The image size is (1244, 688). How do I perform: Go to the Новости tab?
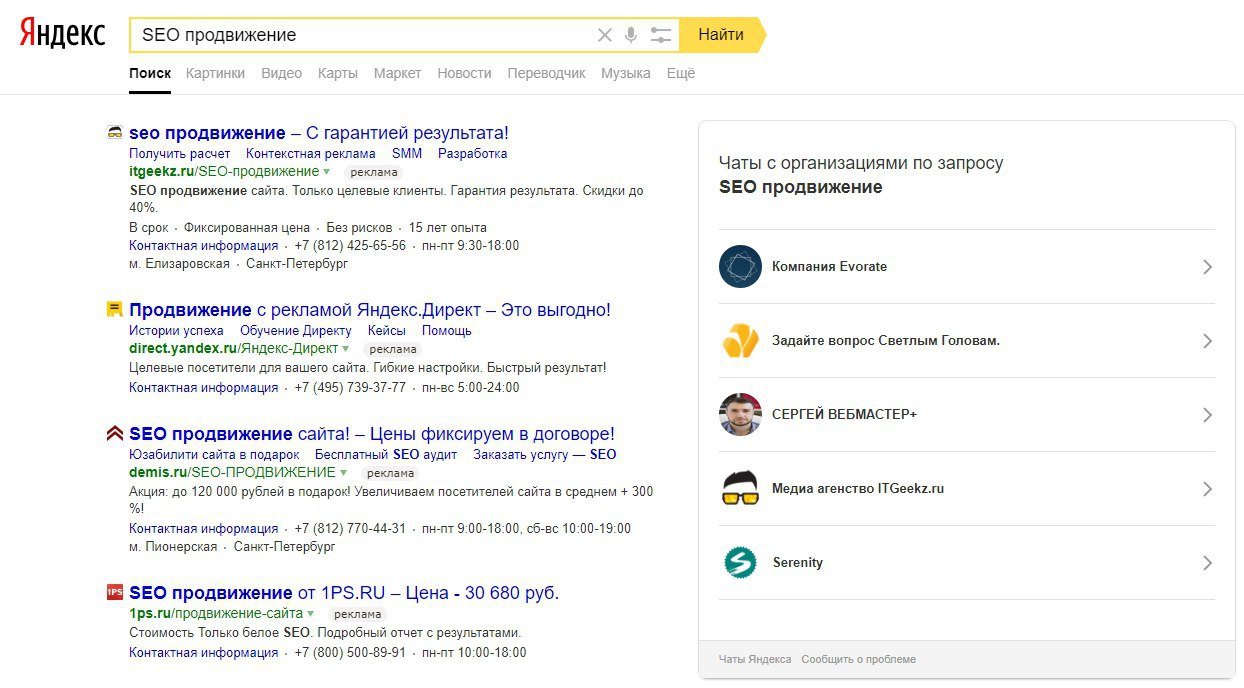[x=464, y=73]
